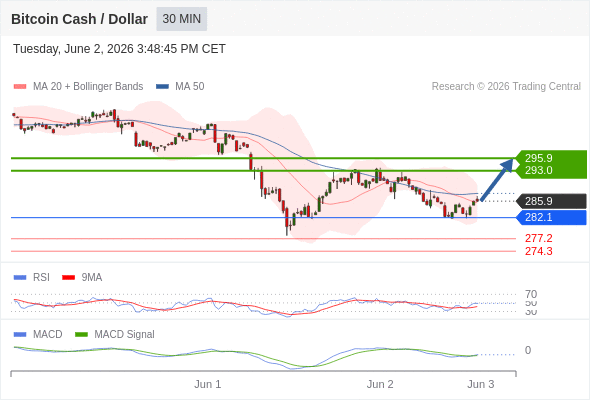Click the 277.2 red support price label
590x400 pixels.
click(x=538, y=238)
